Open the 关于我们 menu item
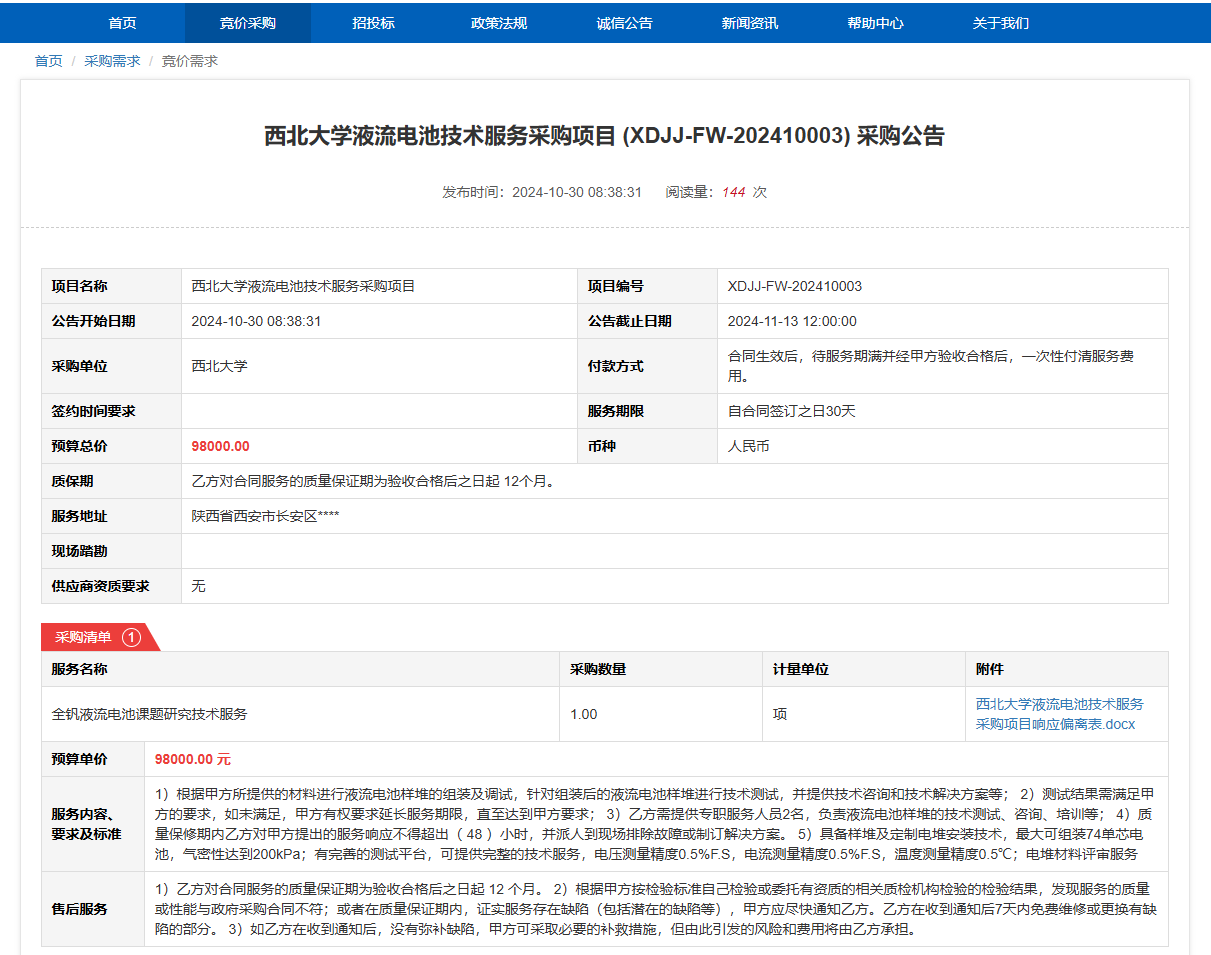The image size is (1211, 955). pos(1000,23)
